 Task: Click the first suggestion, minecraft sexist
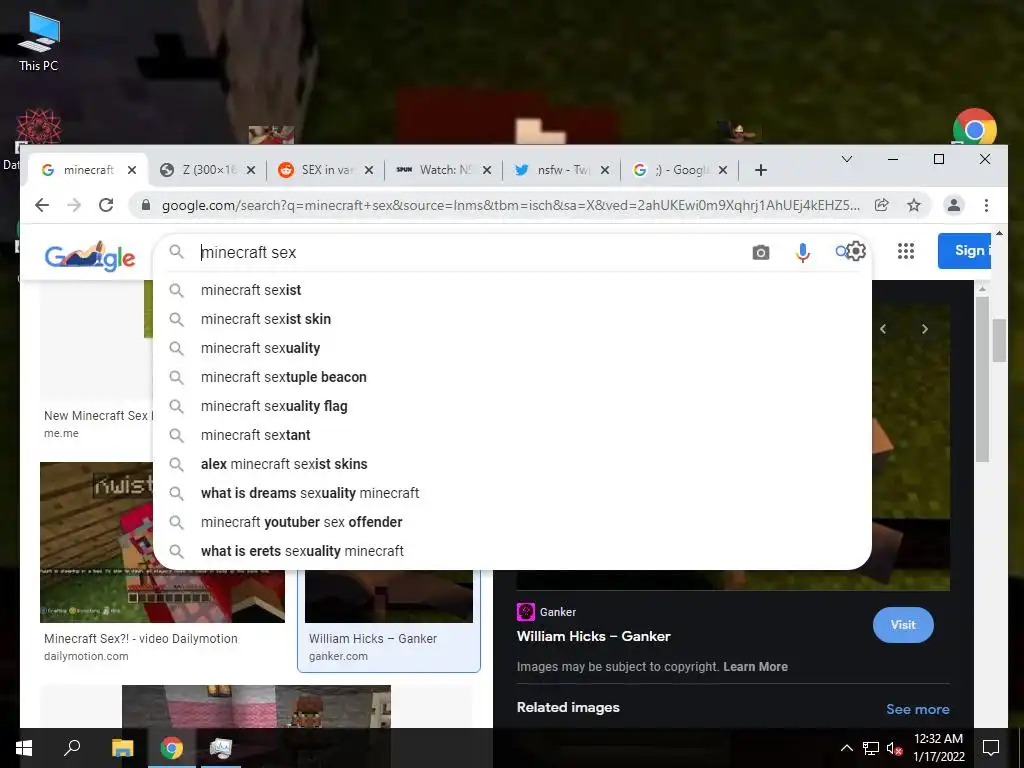(x=512, y=290)
